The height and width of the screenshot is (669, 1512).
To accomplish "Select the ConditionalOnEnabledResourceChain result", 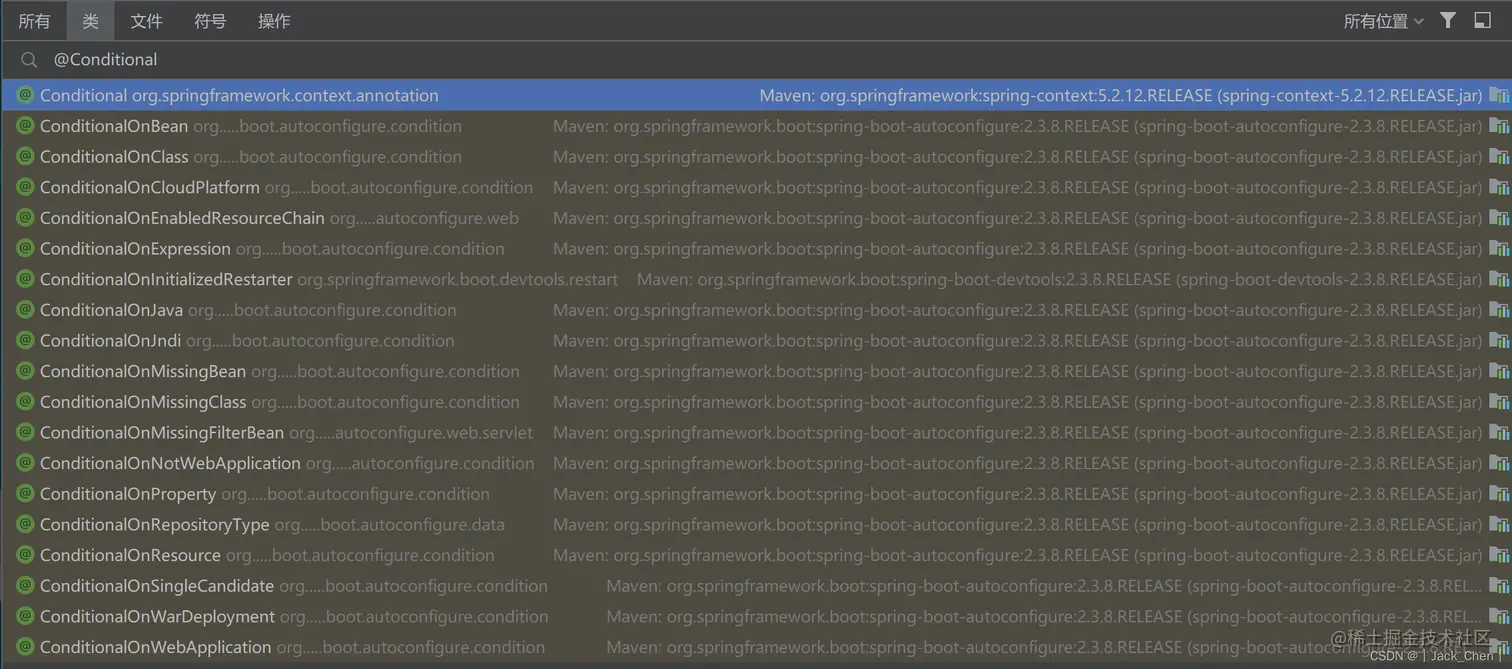I will tap(756, 218).
